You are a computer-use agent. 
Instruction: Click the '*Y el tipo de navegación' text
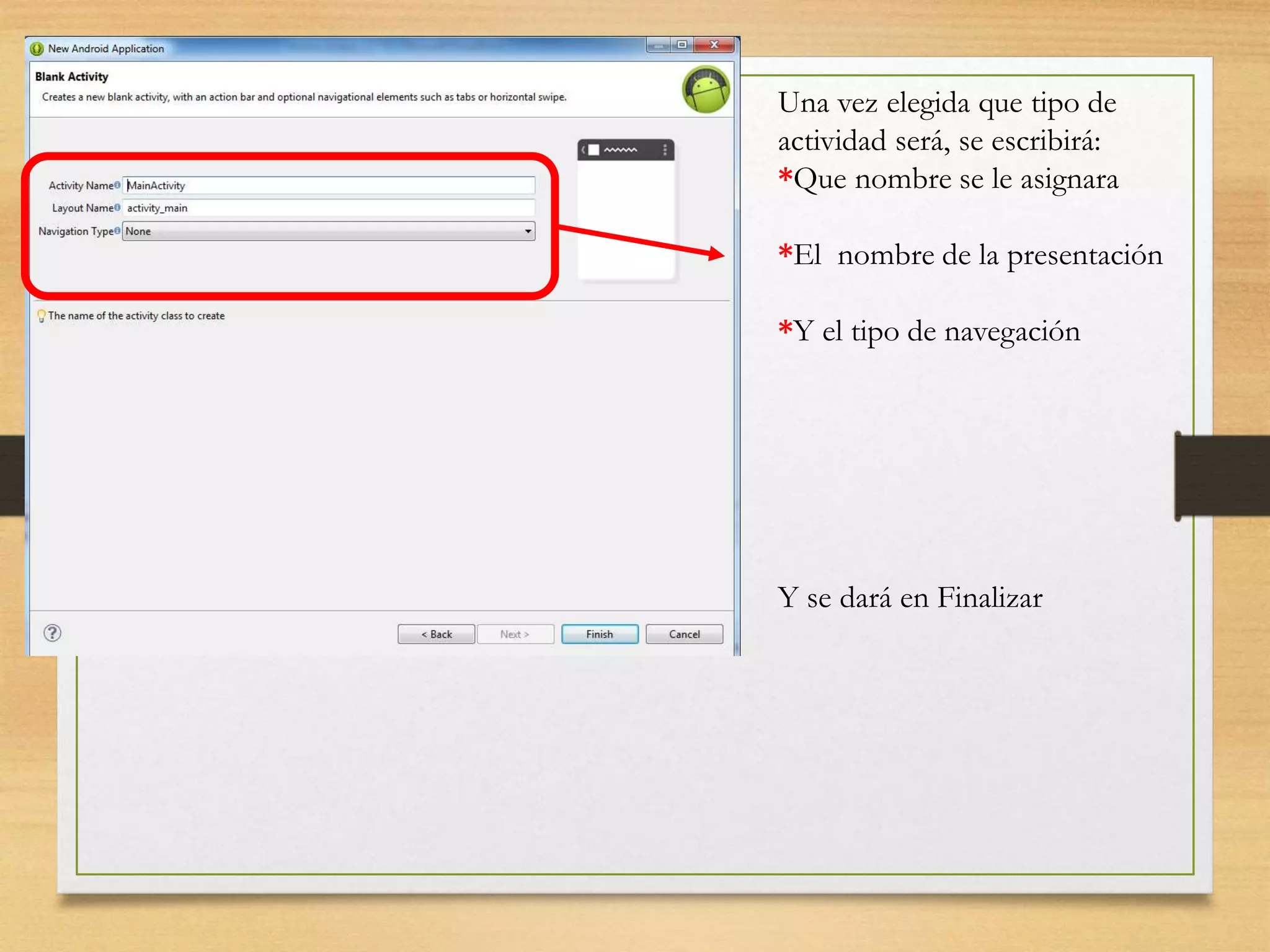[x=930, y=332]
